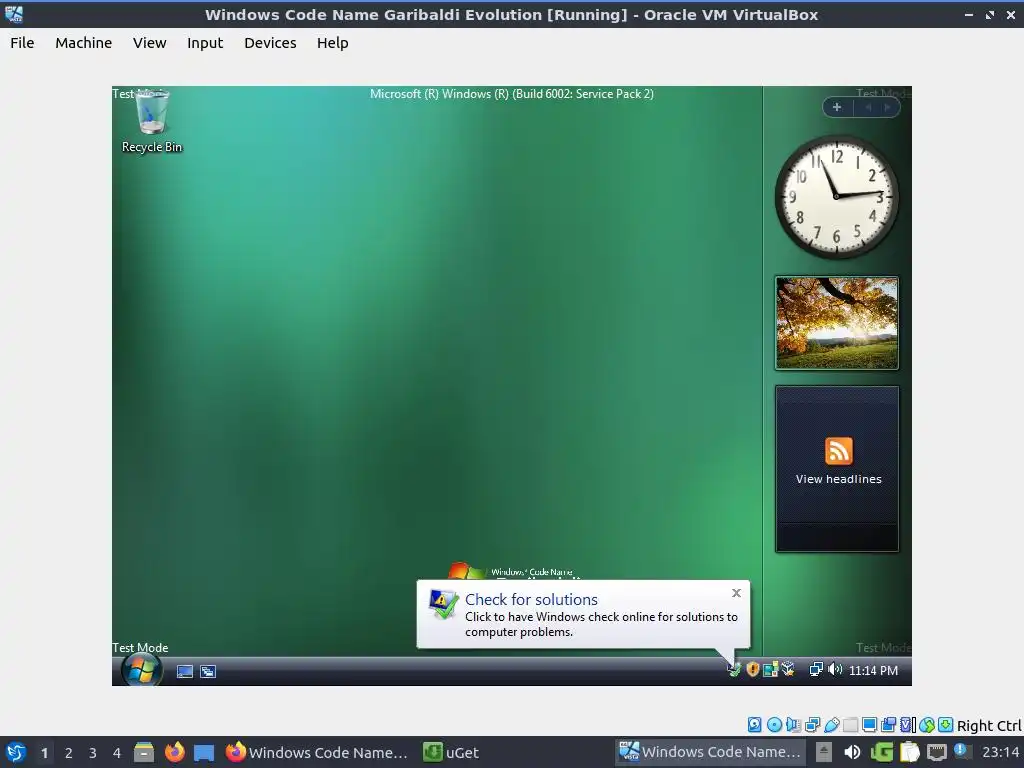
Task: Click VirtualBox optical disk status icon
Action: click(x=774, y=725)
